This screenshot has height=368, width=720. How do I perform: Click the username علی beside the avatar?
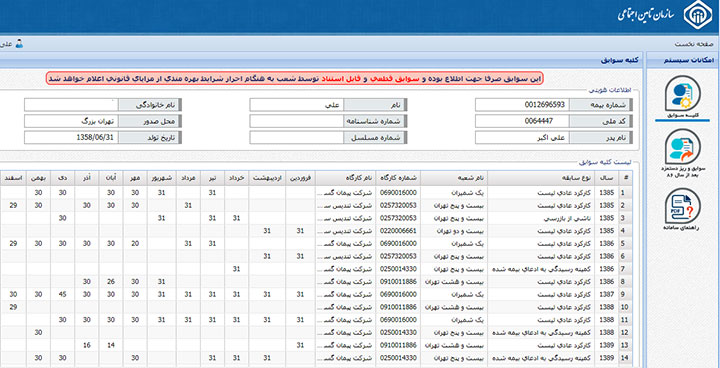pos(6,45)
